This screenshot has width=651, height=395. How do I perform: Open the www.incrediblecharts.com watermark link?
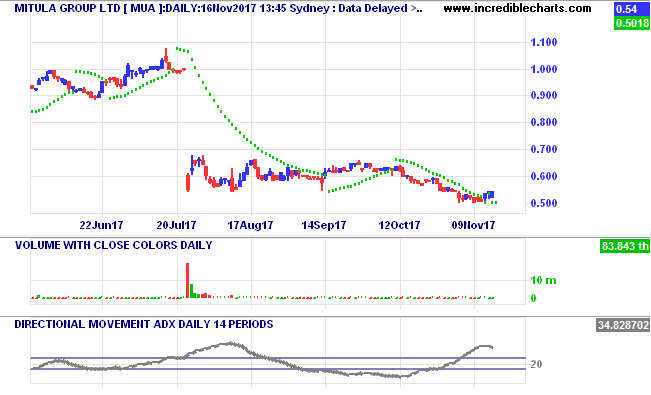point(517,8)
